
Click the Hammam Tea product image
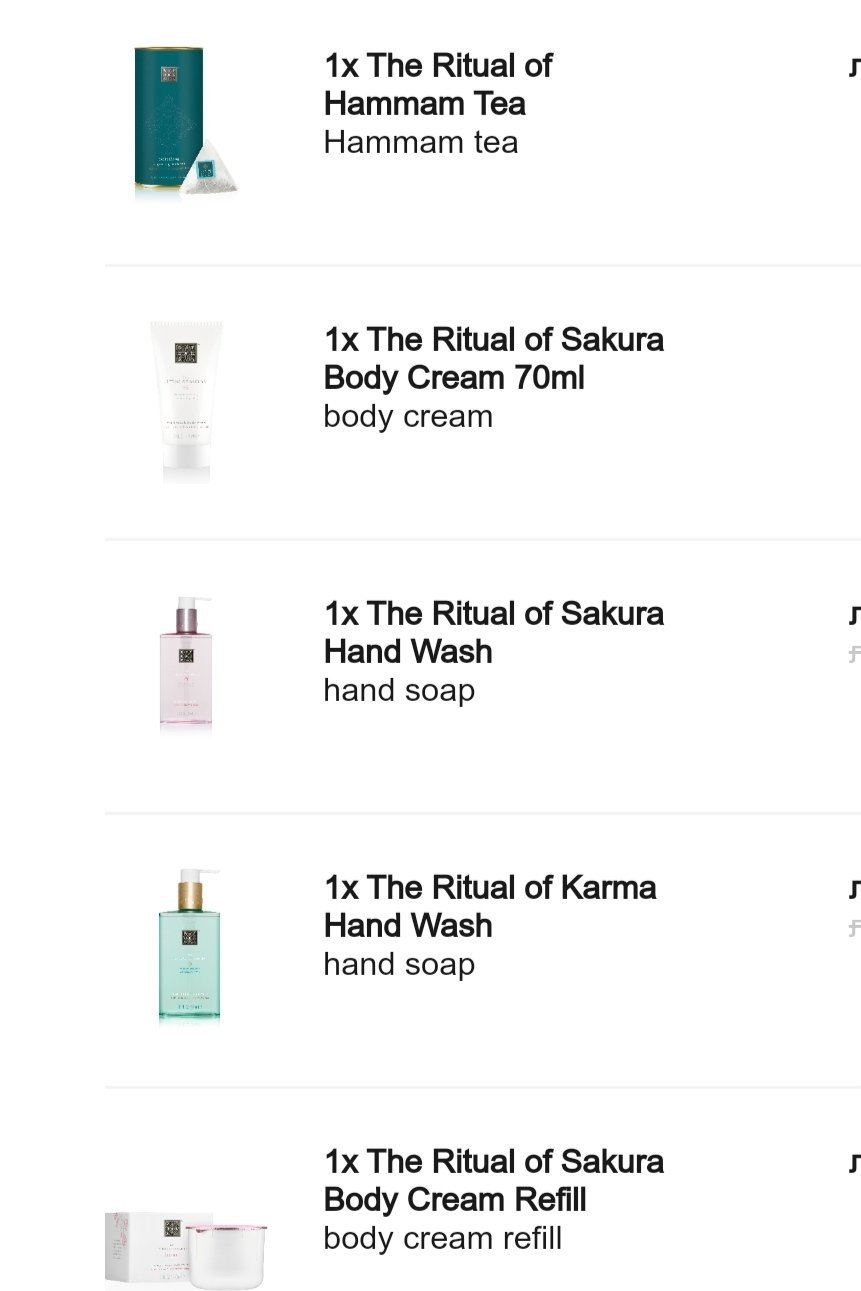[x=185, y=122]
